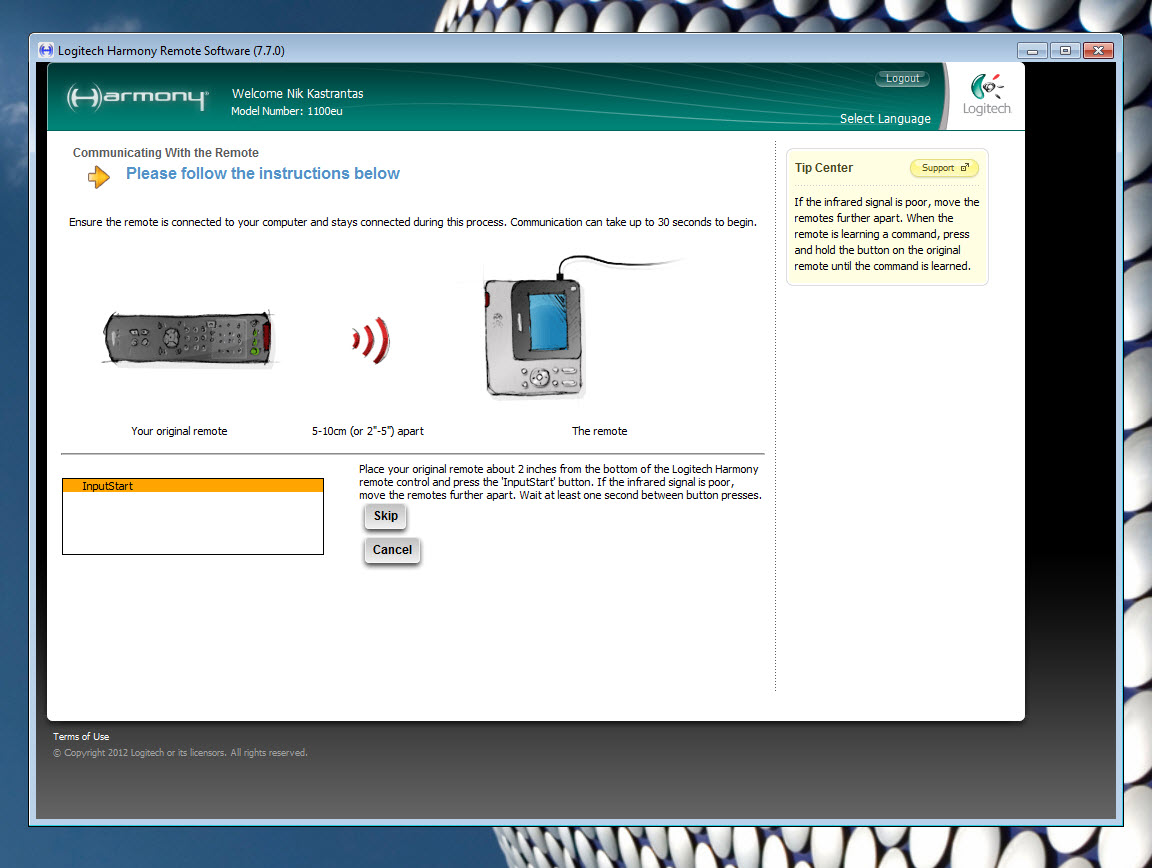Cancel the remote learning process

392,550
